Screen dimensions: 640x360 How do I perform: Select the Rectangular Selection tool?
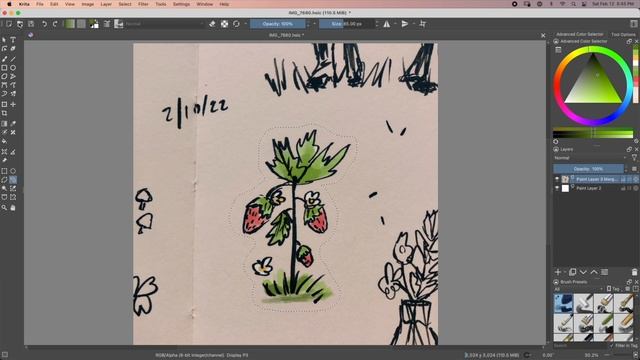pyautogui.click(x=4, y=171)
